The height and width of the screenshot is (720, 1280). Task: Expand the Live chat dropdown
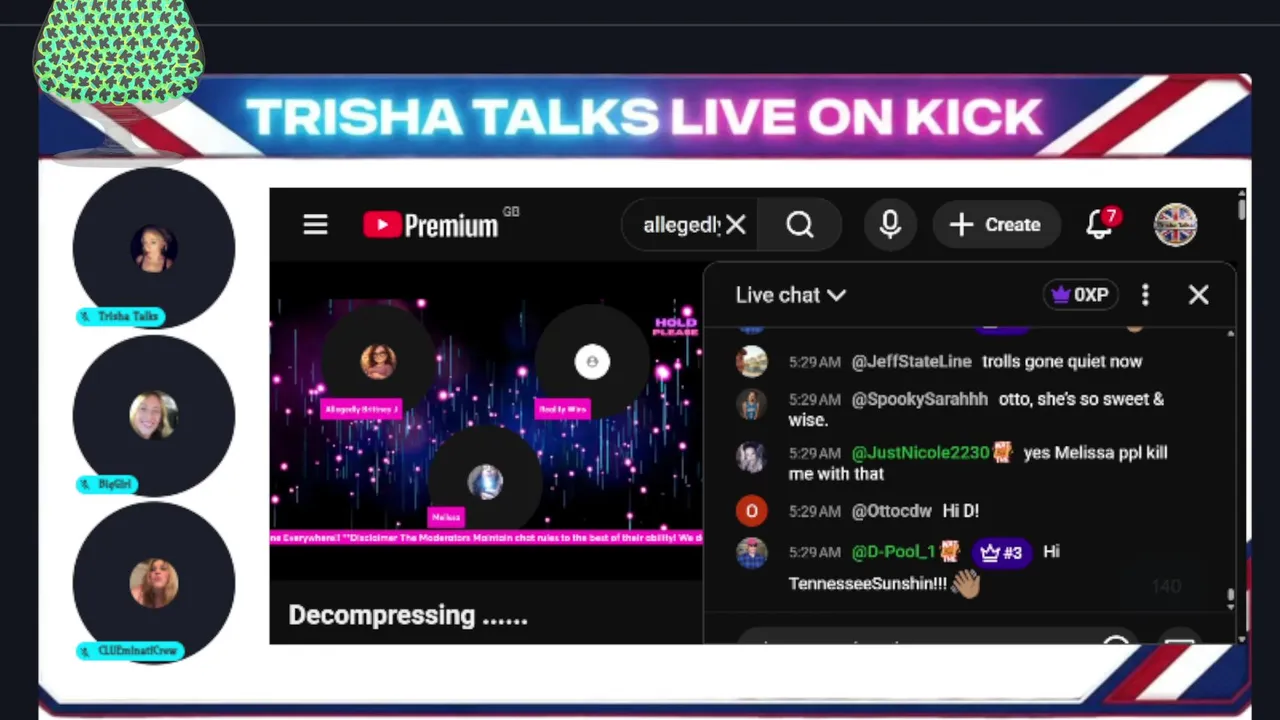point(790,295)
